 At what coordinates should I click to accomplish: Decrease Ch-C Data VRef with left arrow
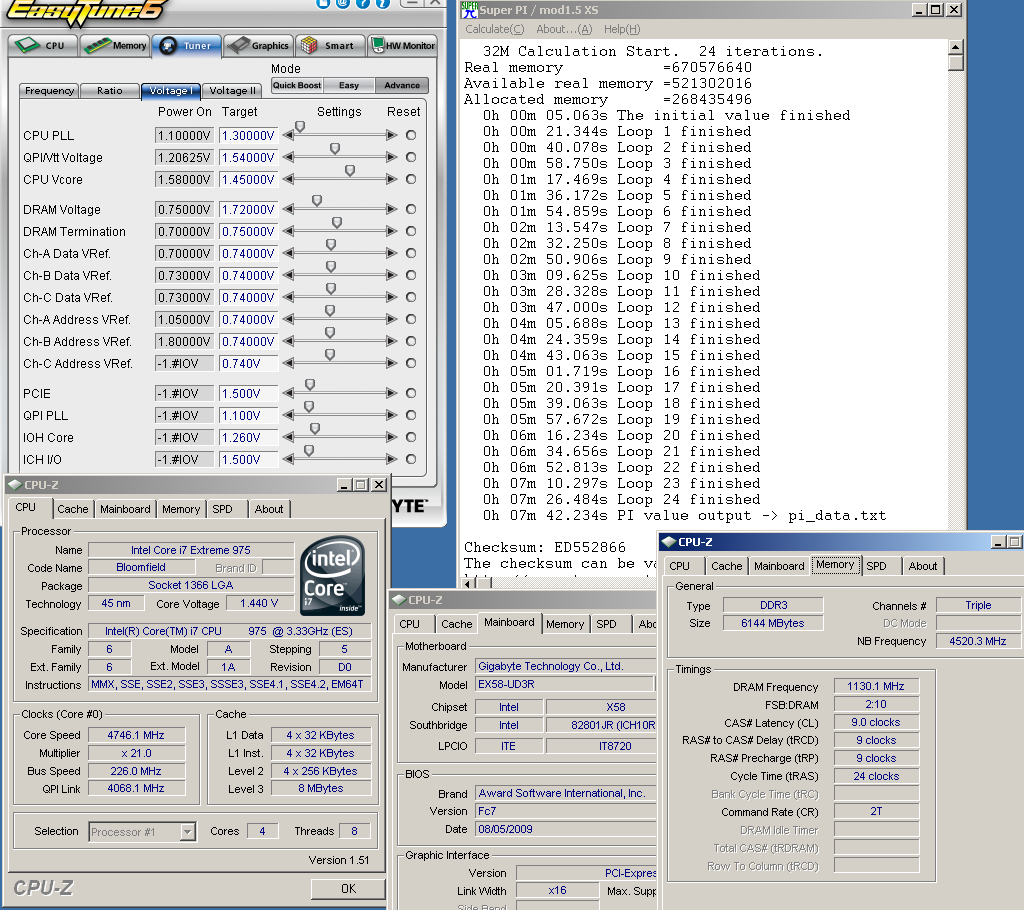(288, 297)
